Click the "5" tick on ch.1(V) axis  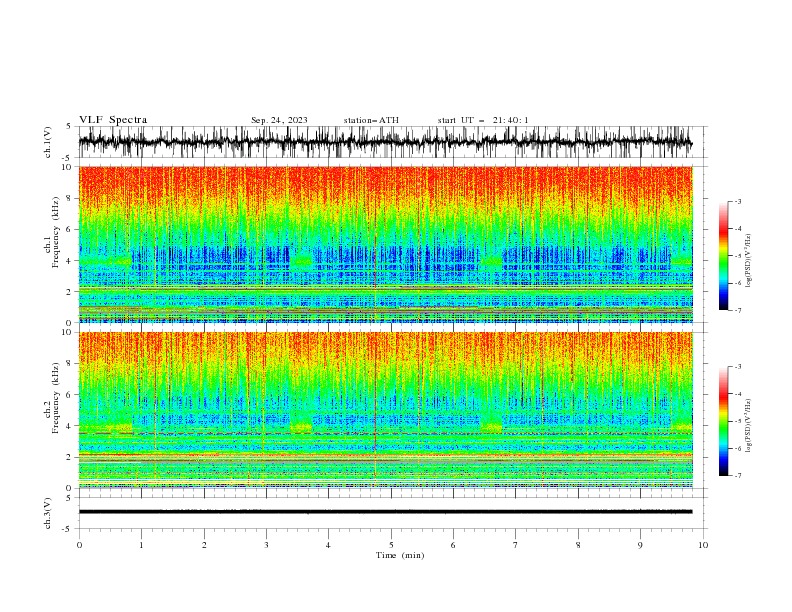(x=69, y=127)
